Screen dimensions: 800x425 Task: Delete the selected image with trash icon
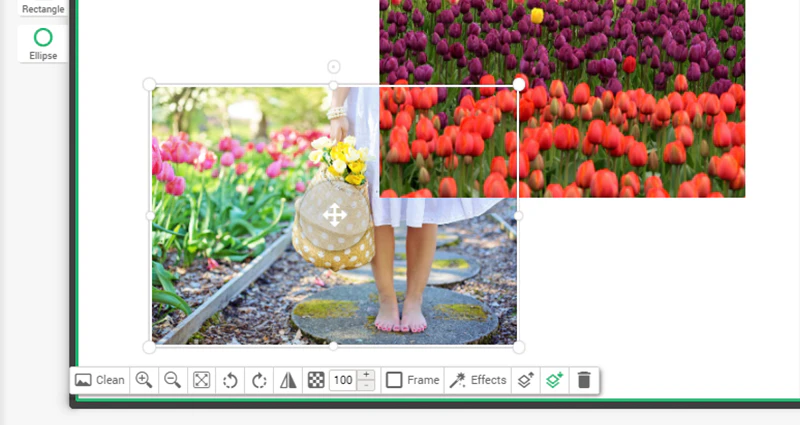click(584, 380)
